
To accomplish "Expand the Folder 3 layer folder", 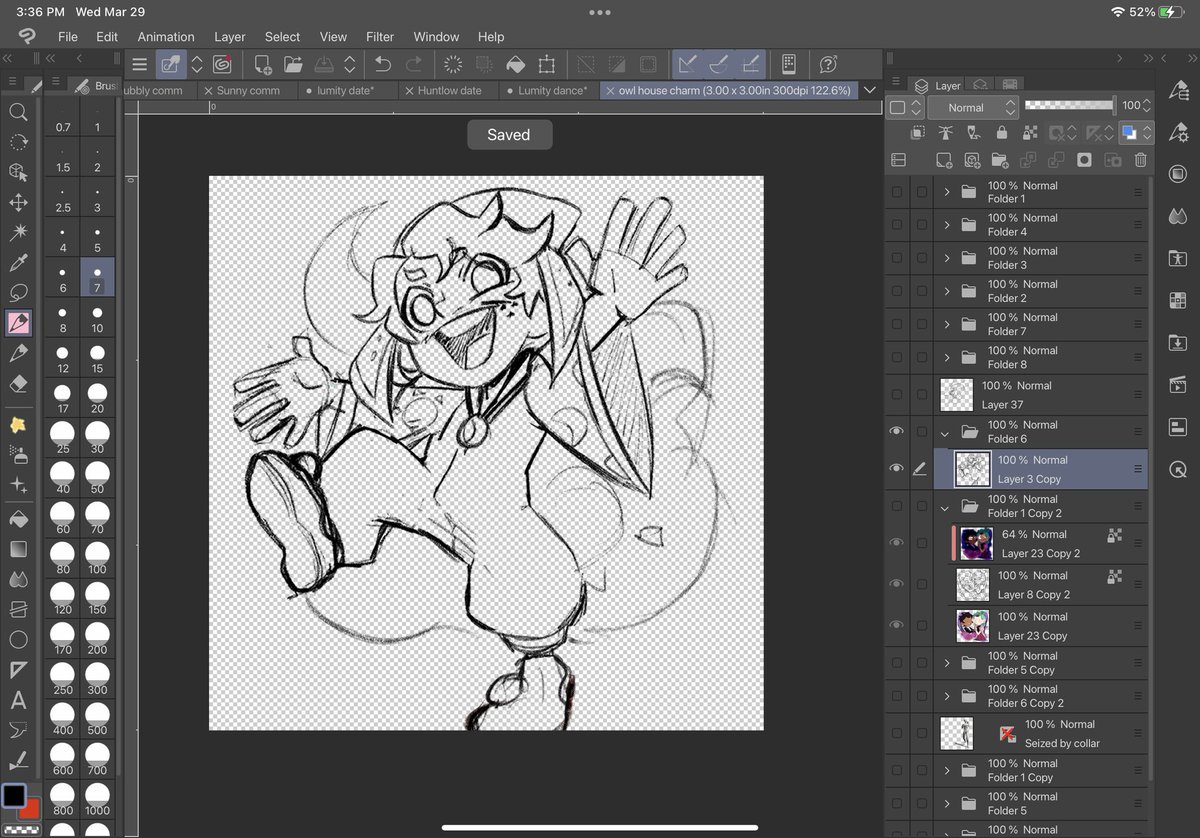I will pyautogui.click(x=946, y=258).
